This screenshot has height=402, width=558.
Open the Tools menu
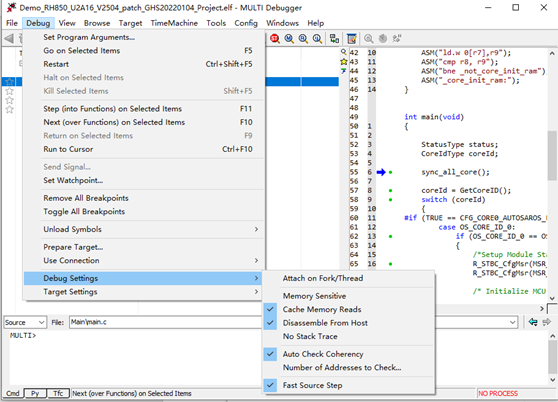point(216,23)
